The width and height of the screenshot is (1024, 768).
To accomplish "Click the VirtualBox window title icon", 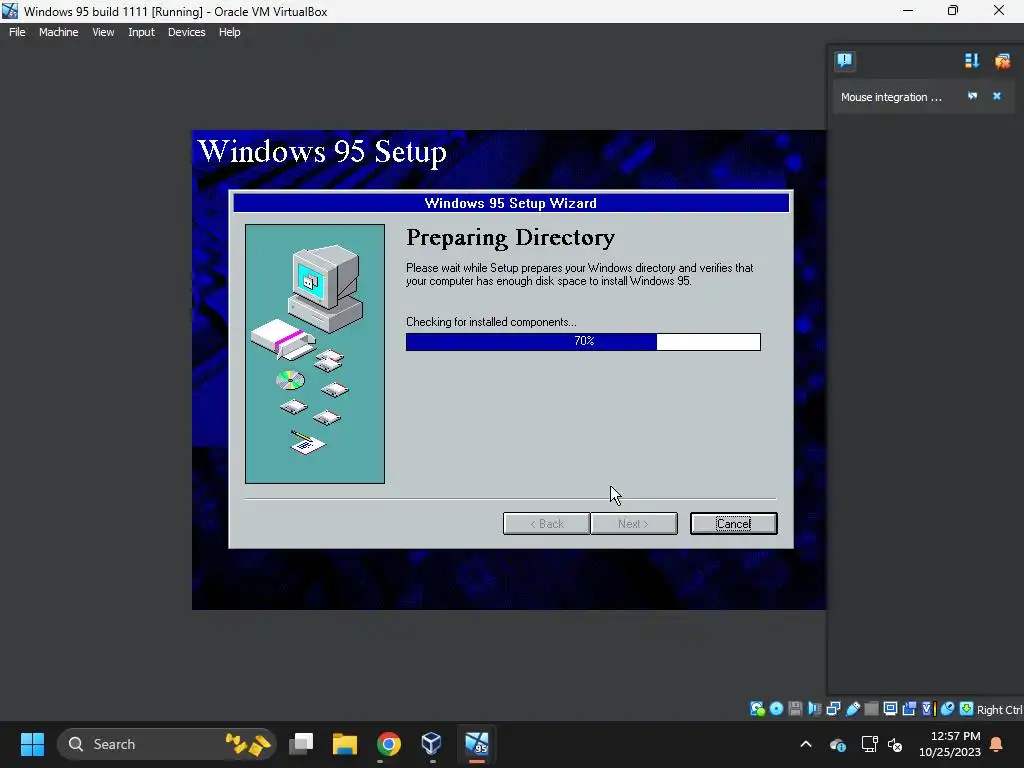I will (x=10, y=11).
